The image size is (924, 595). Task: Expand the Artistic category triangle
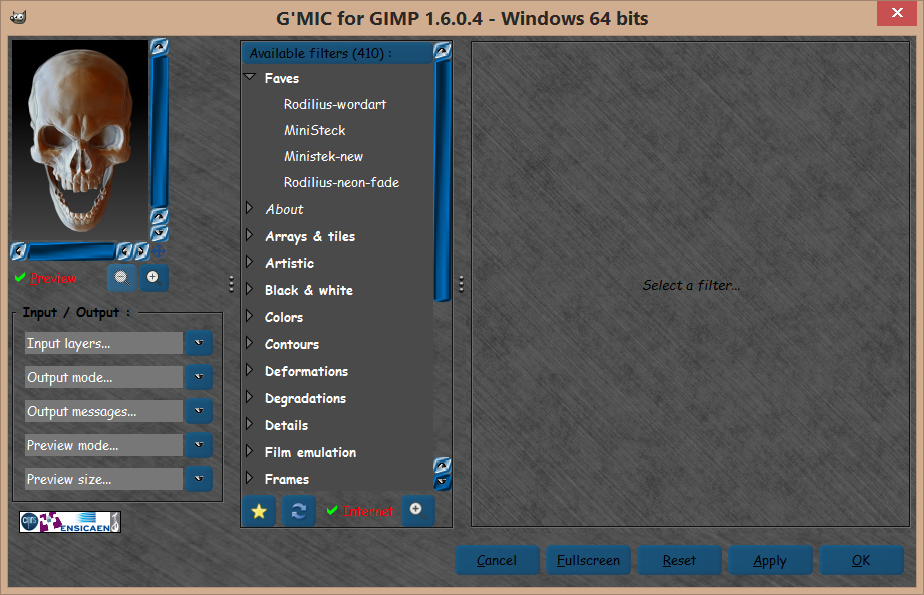pyautogui.click(x=250, y=262)
